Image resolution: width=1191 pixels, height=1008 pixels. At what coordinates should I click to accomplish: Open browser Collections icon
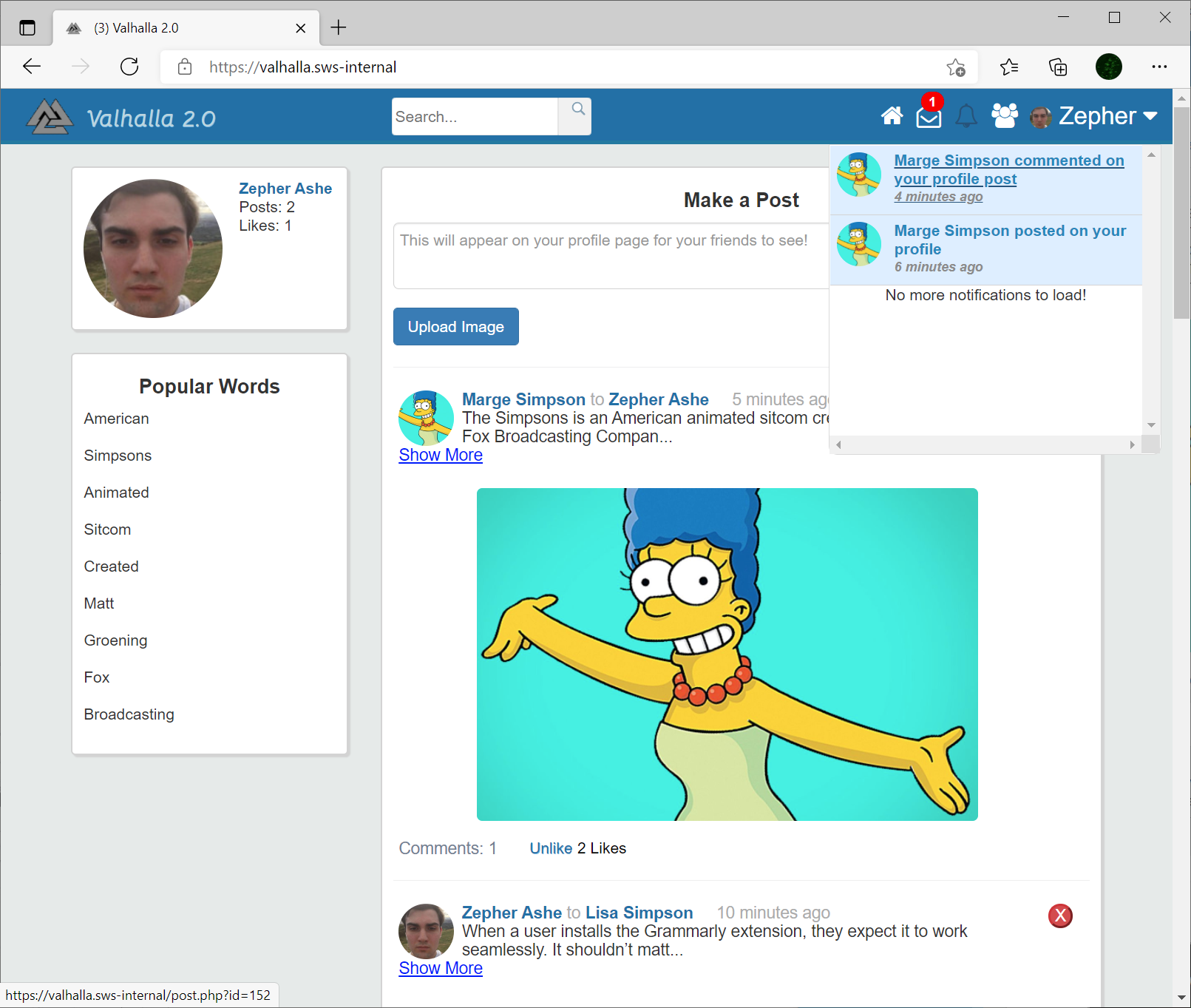[1058, 67]
